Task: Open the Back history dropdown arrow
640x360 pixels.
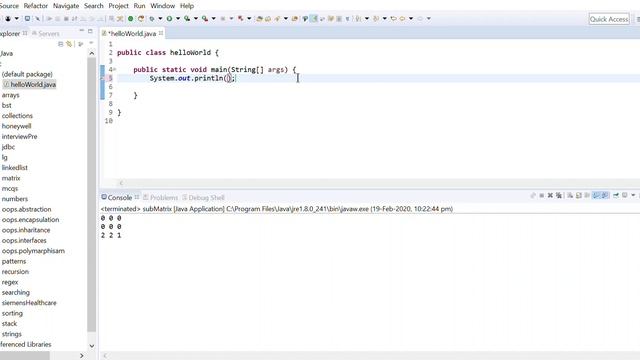Action: [x=411, y=18]
